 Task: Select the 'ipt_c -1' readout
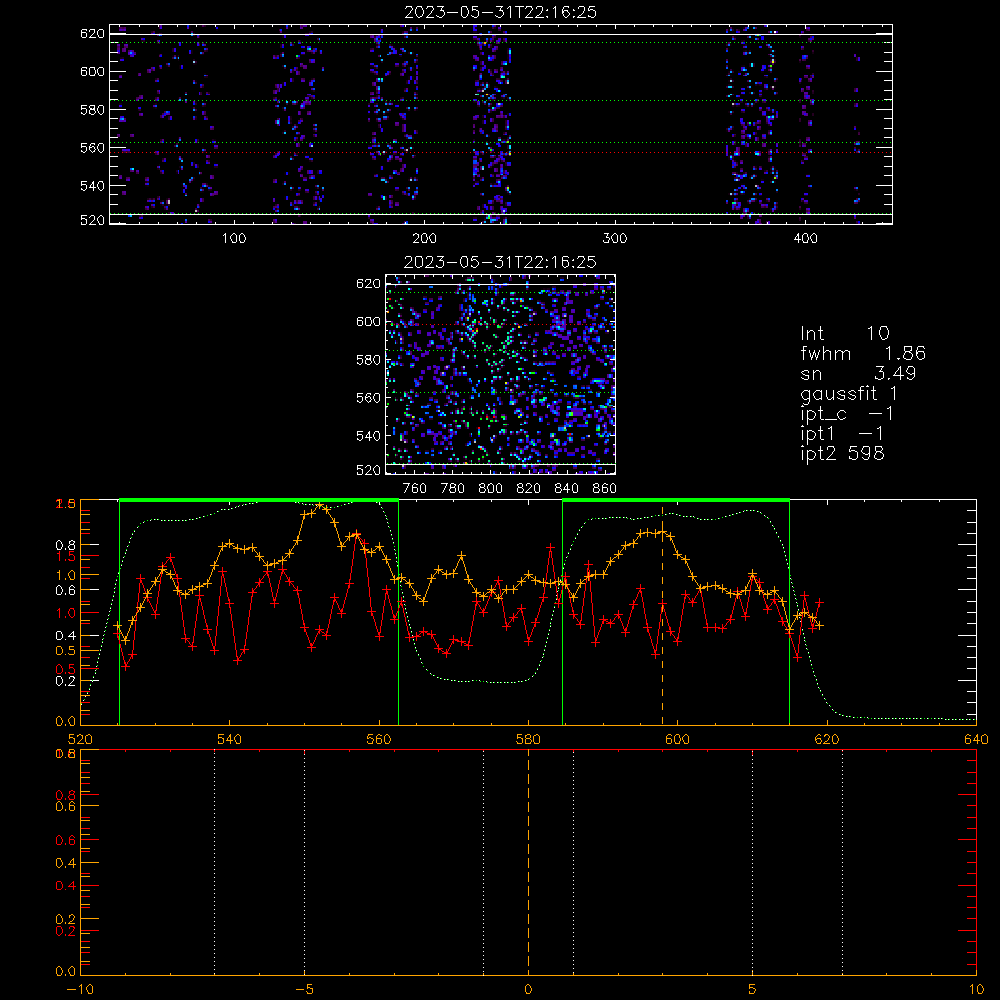[847, 414]
